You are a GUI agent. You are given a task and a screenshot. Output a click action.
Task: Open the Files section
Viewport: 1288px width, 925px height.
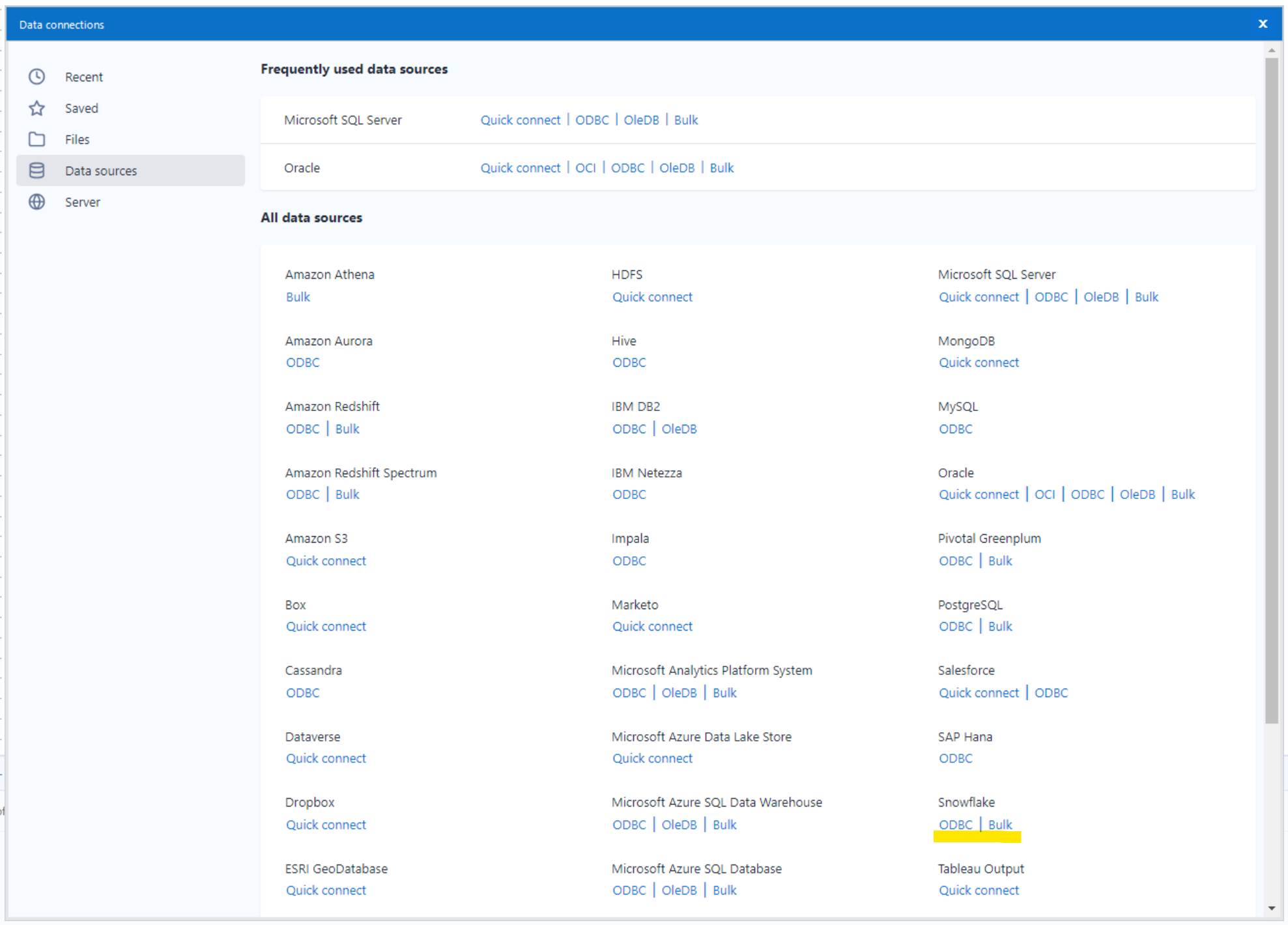pyautogui.click(x=130, y=139)
